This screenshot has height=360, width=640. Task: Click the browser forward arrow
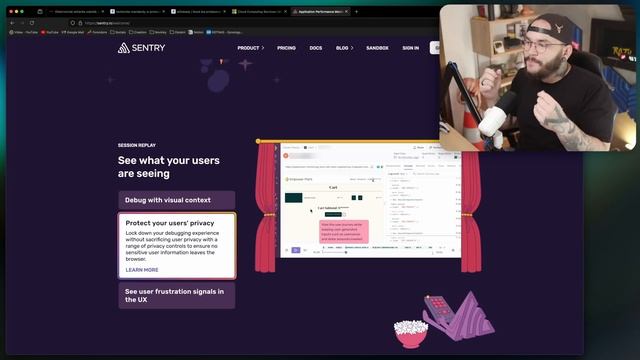pos(22,23)
